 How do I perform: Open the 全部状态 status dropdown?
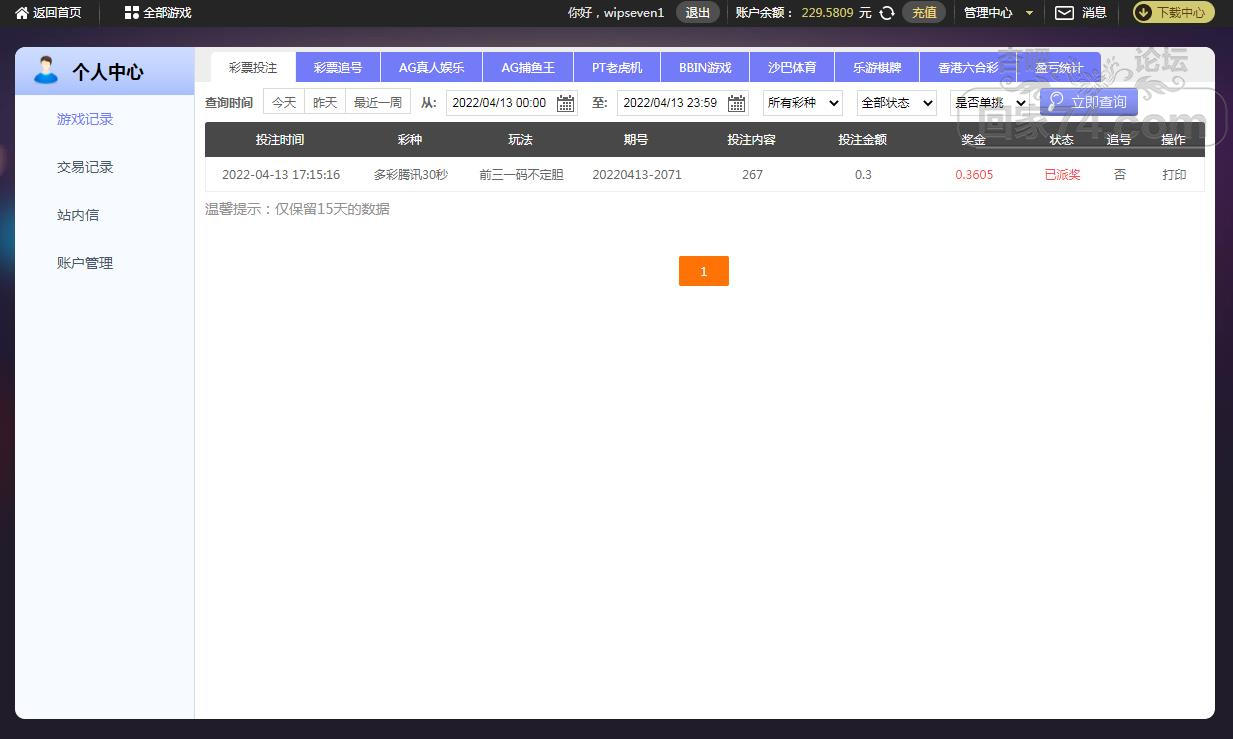coord(897,103)
